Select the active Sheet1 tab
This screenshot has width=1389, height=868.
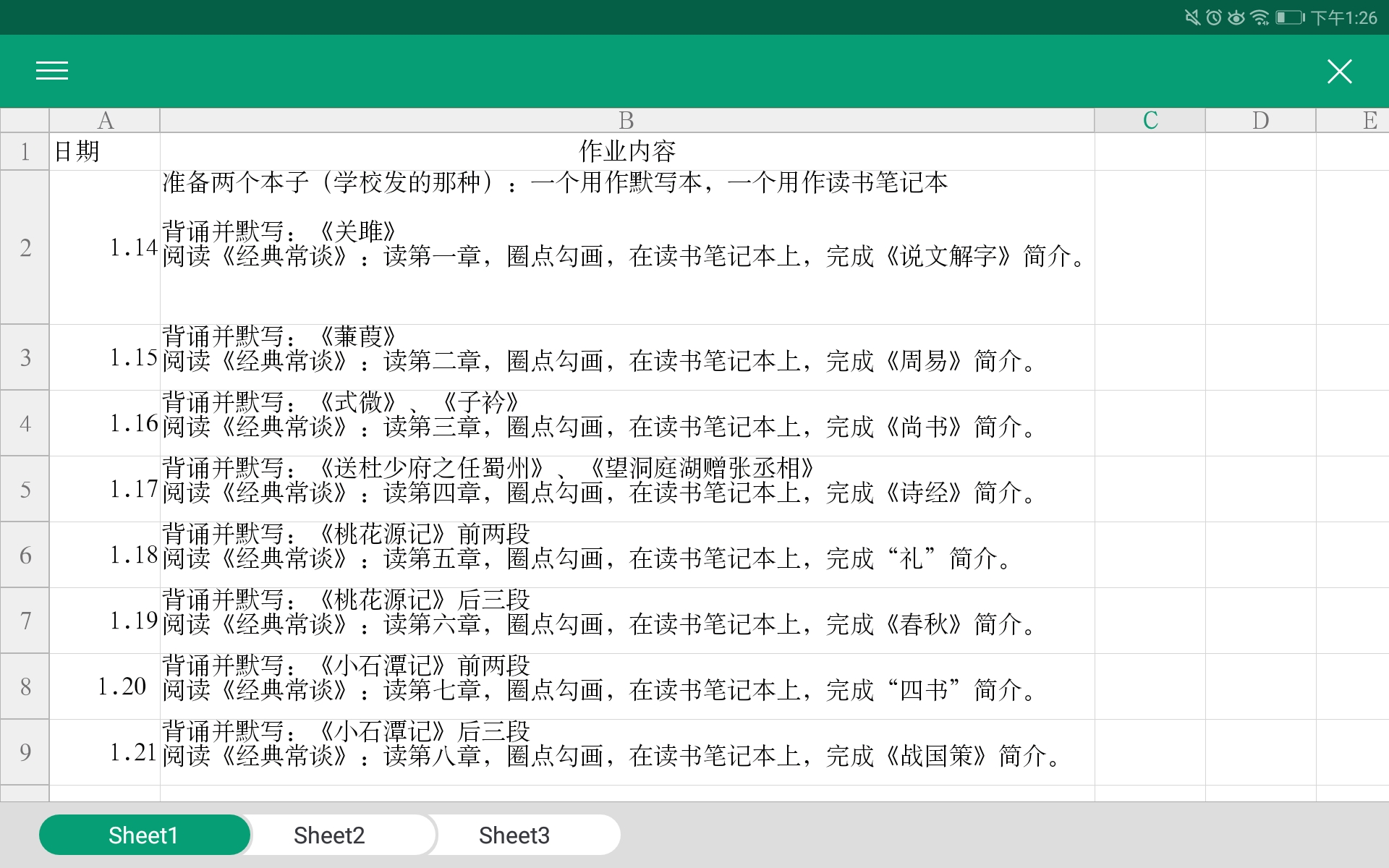144,834
